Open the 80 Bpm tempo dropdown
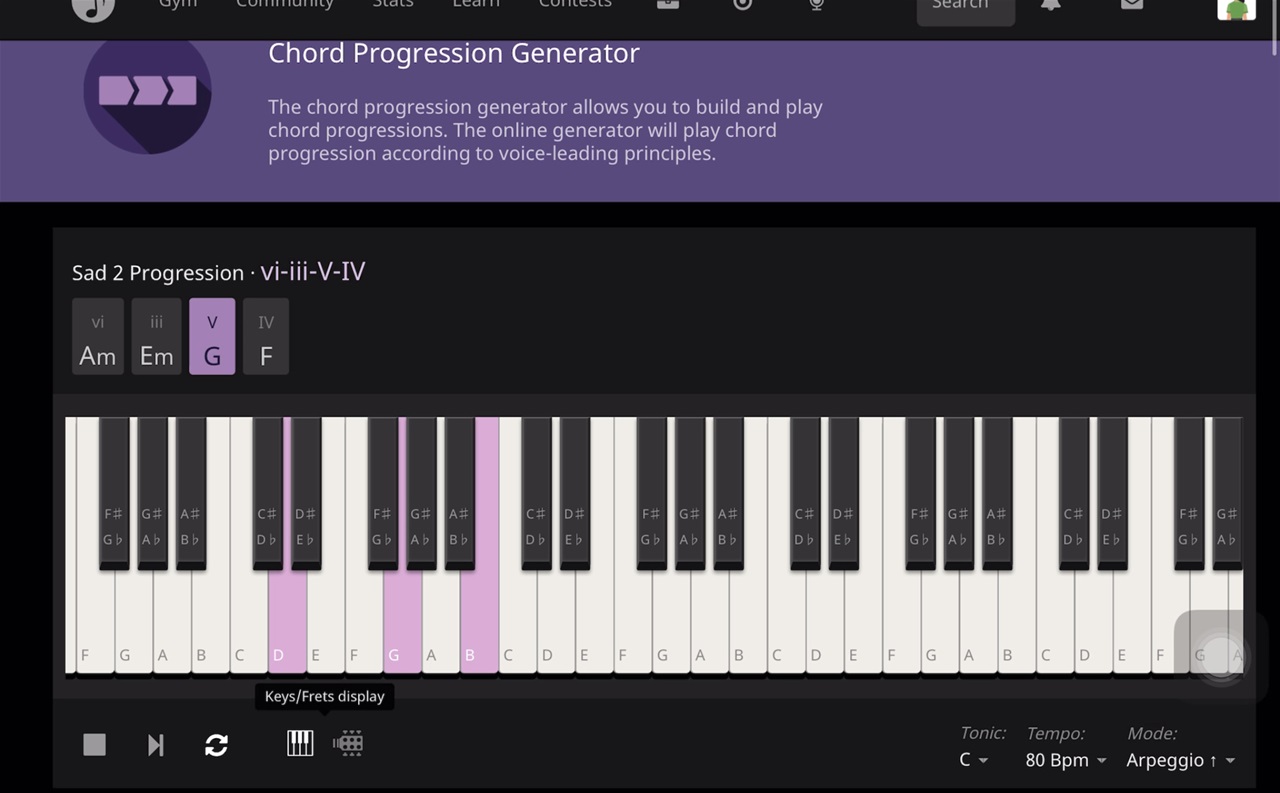The image size is (1280, 793). coord(1066,760)
